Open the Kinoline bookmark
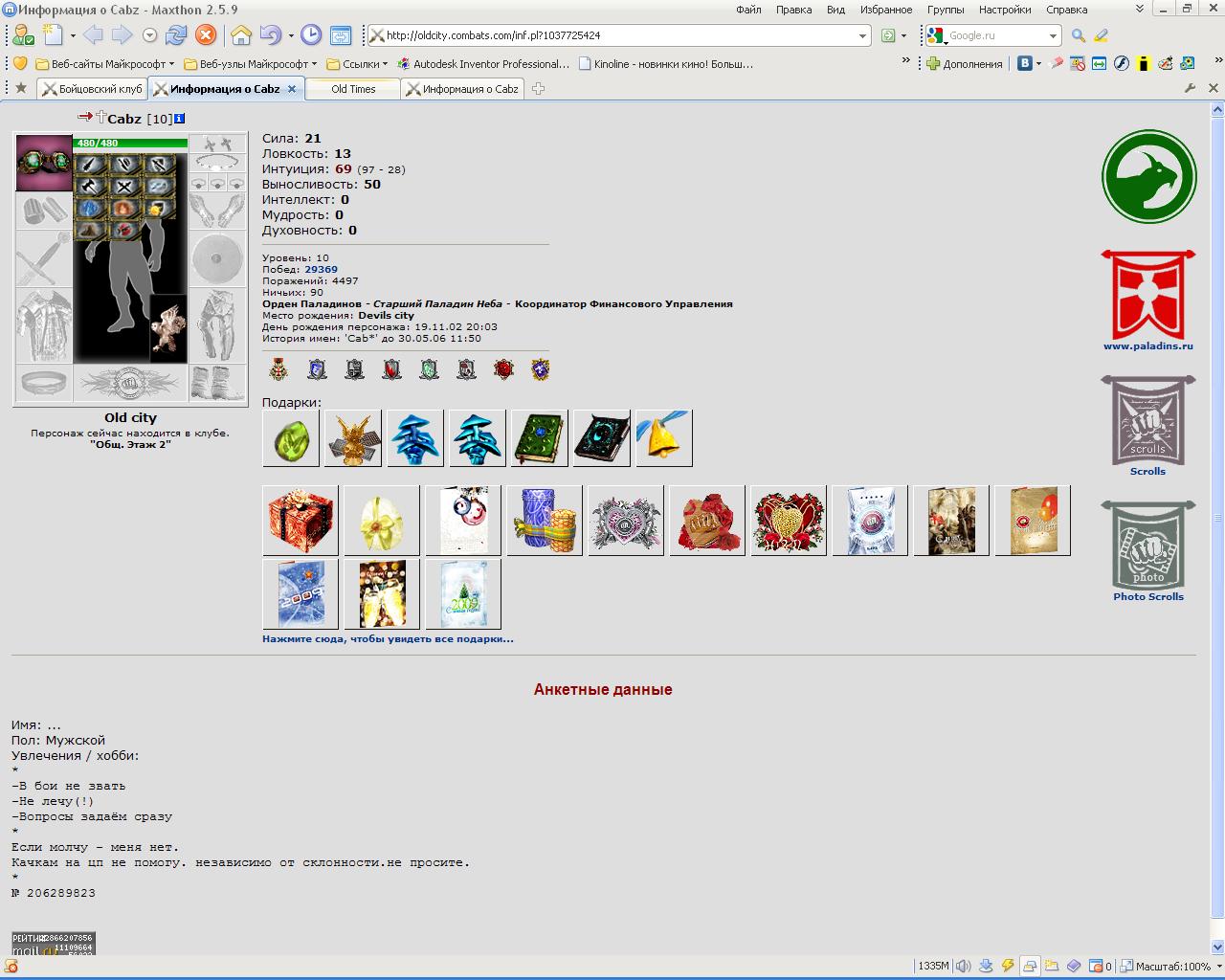 tap(666, 64)
